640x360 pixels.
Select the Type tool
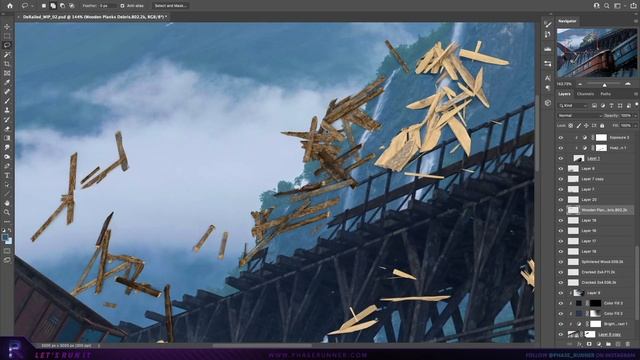tap(7, 175)
